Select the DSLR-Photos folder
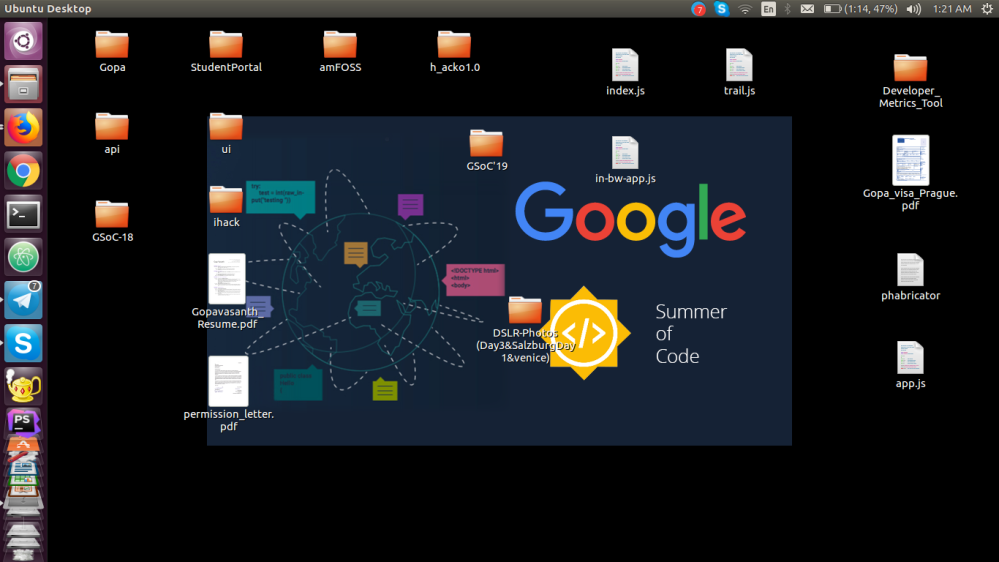 [525, 329]
